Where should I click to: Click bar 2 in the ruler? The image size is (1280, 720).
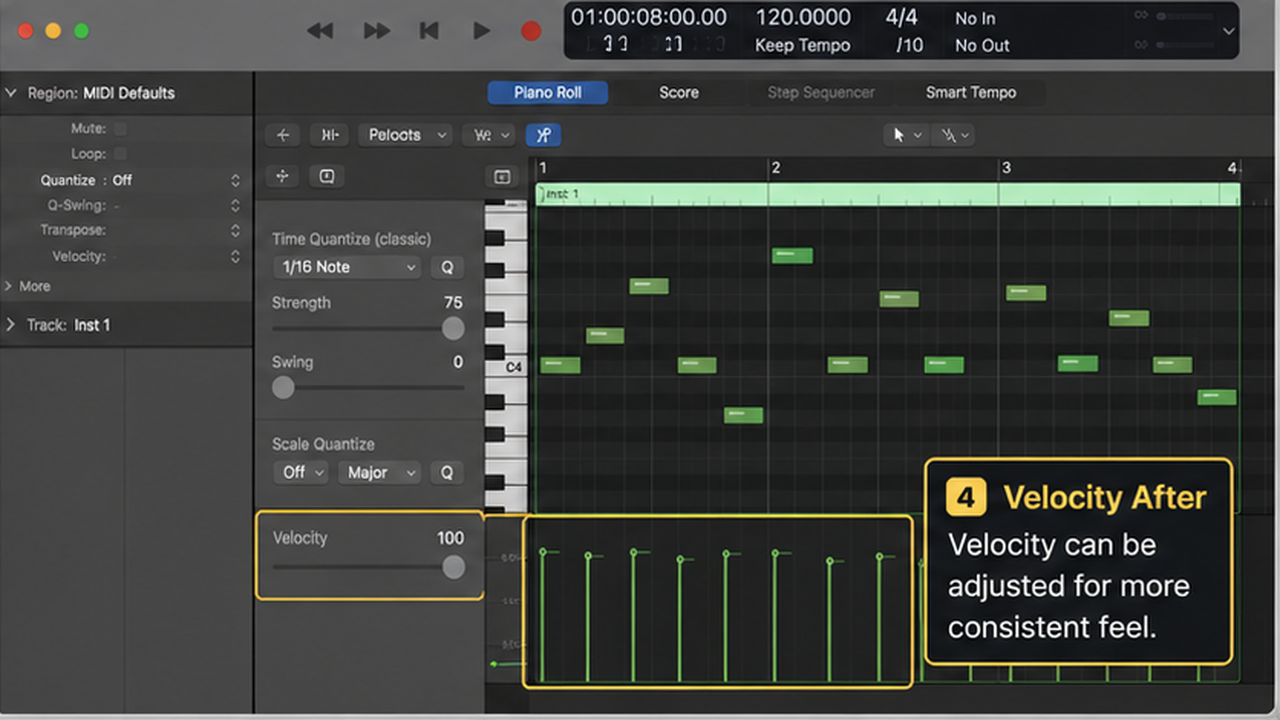[775, 168]
